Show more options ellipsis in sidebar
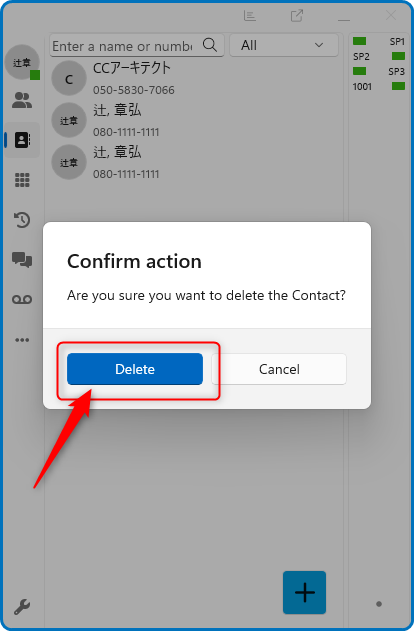Viewport: 414px width, 631px height. coord(22,340)
